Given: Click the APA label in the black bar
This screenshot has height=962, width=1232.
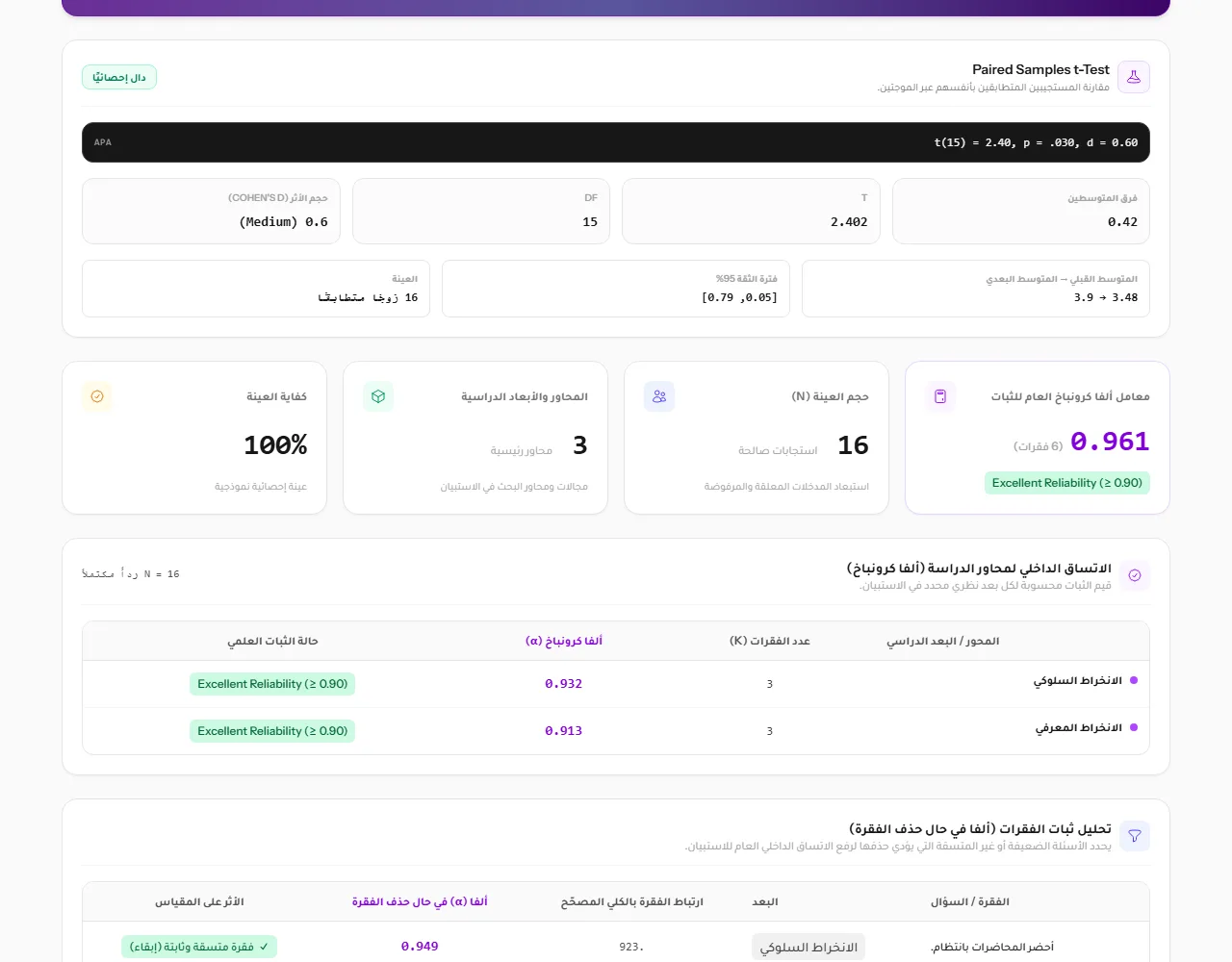Looking at the screenshot, I should click(103, 142).
